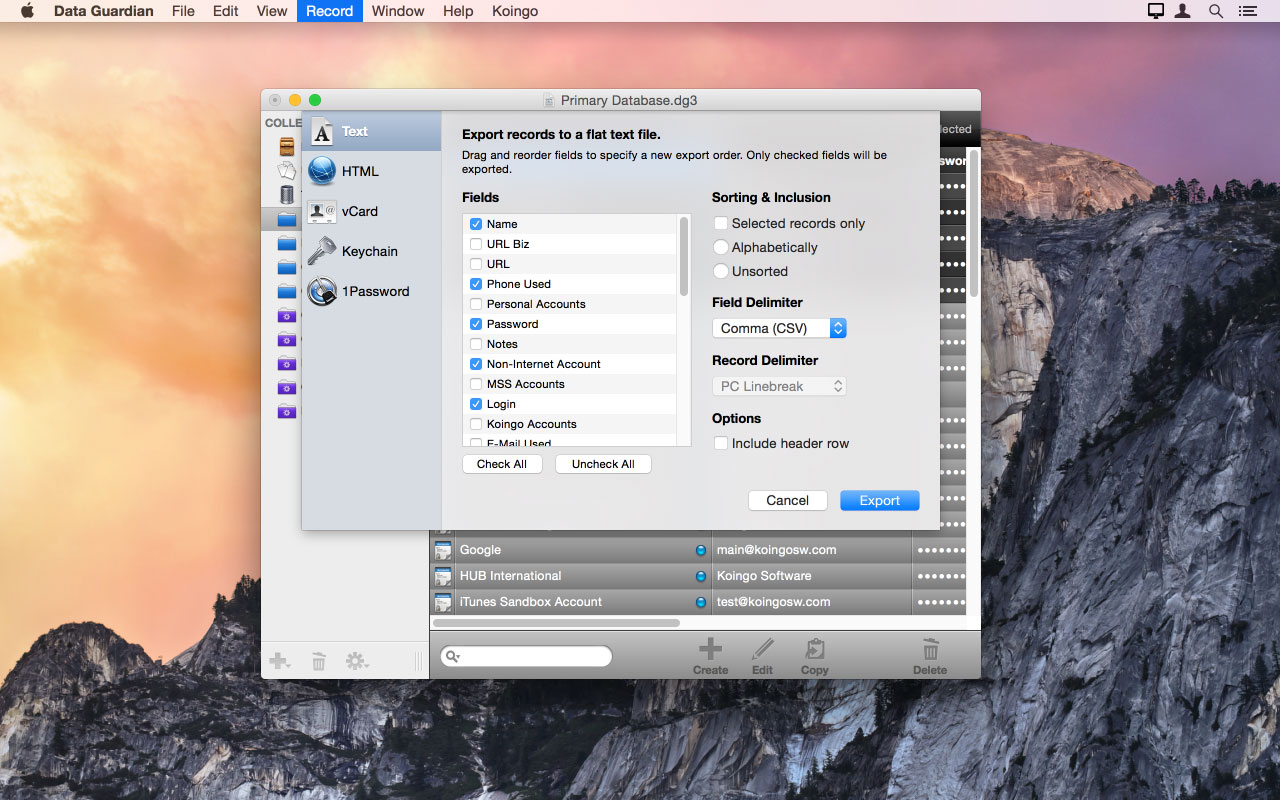Uncheck the Login field checkbox
1280x800 pixels.
476,404
